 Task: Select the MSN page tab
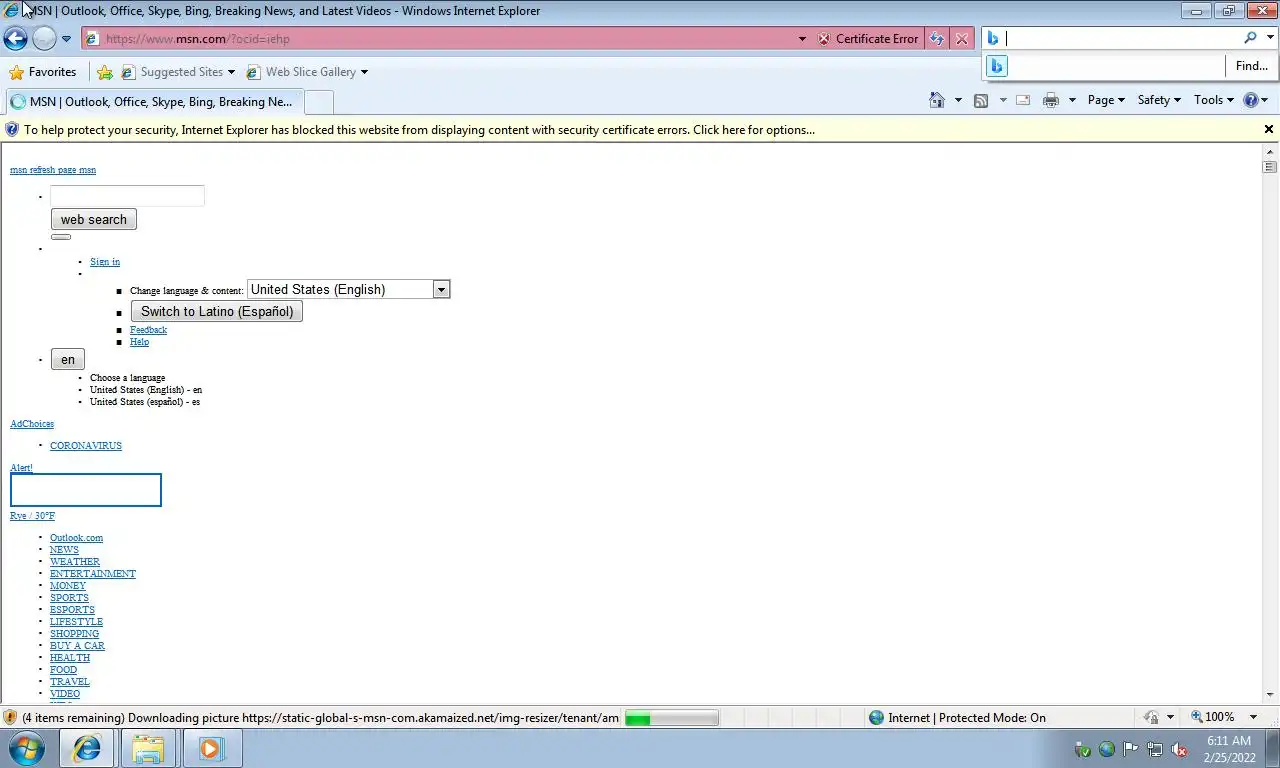click(x=152, y=102)
